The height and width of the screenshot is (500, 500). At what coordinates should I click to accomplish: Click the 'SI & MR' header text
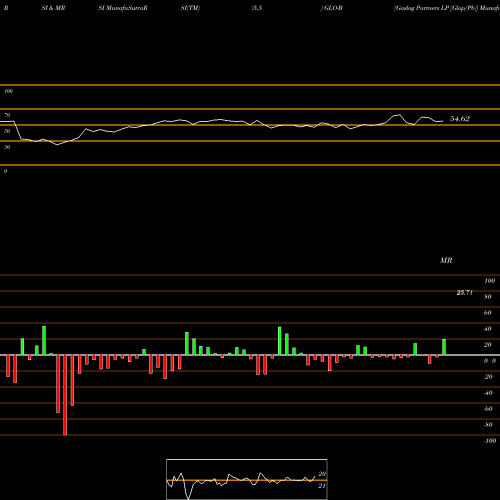coord(53,8)
